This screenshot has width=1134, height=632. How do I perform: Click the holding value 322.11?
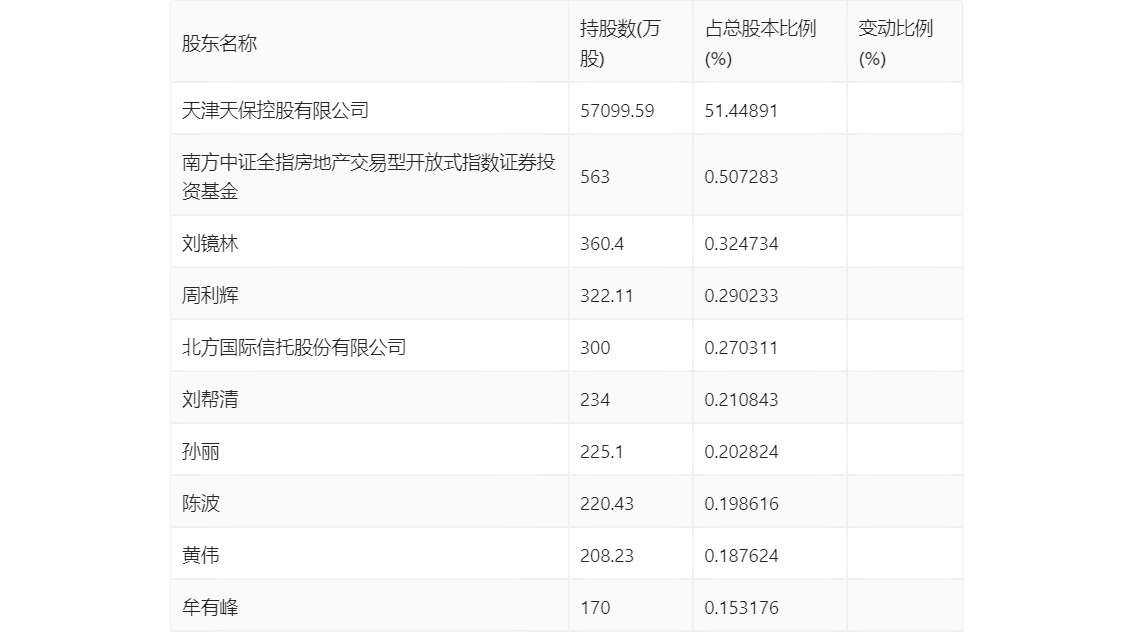[x=606, y=296]
